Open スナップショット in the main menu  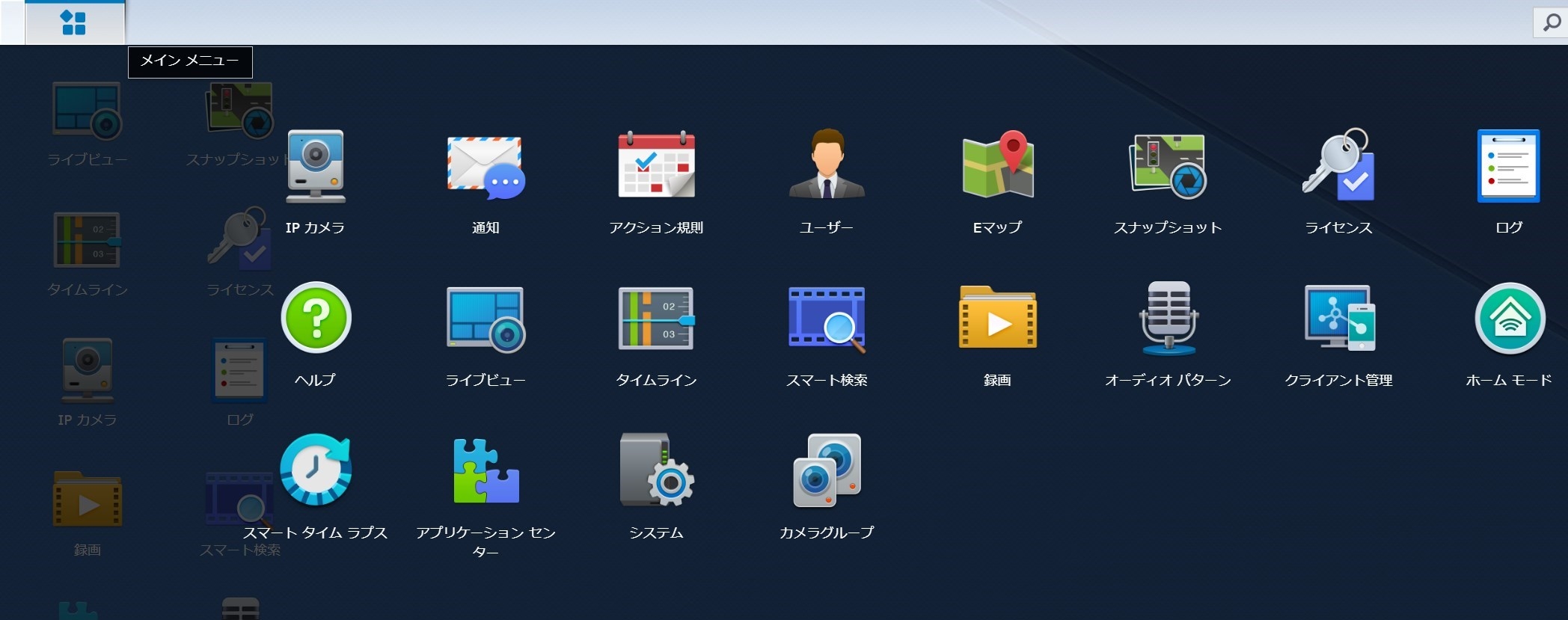pyautogui.click(x=1168, y=168)
